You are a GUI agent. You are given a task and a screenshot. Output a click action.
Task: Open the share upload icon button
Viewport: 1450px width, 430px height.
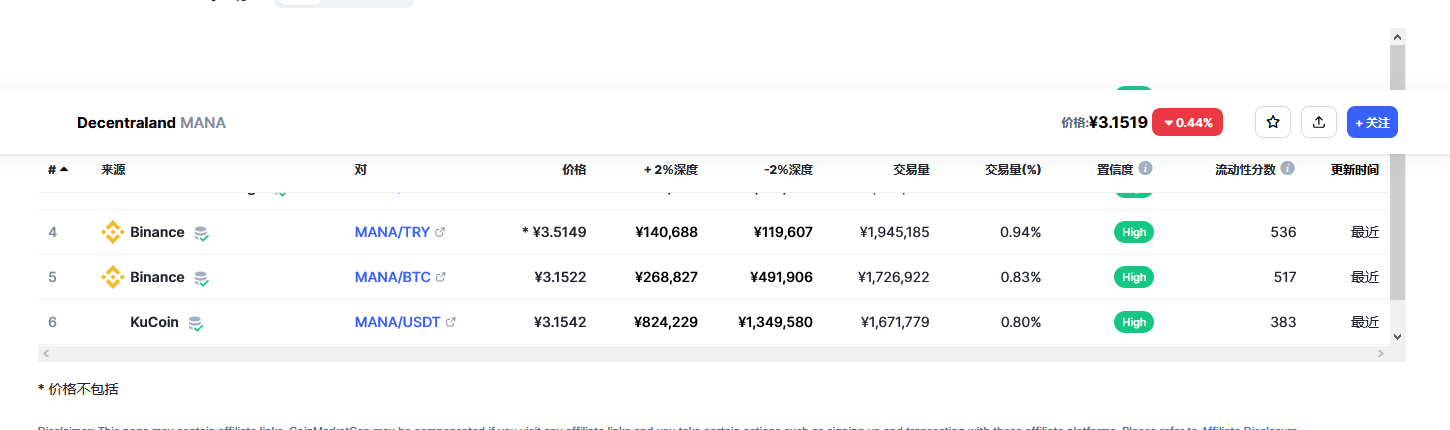point(1319,122)
